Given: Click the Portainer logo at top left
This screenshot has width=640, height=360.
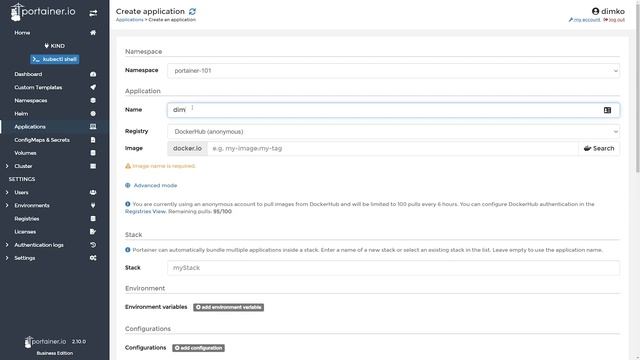Looking at the screenshot, I should coord(43,12).
